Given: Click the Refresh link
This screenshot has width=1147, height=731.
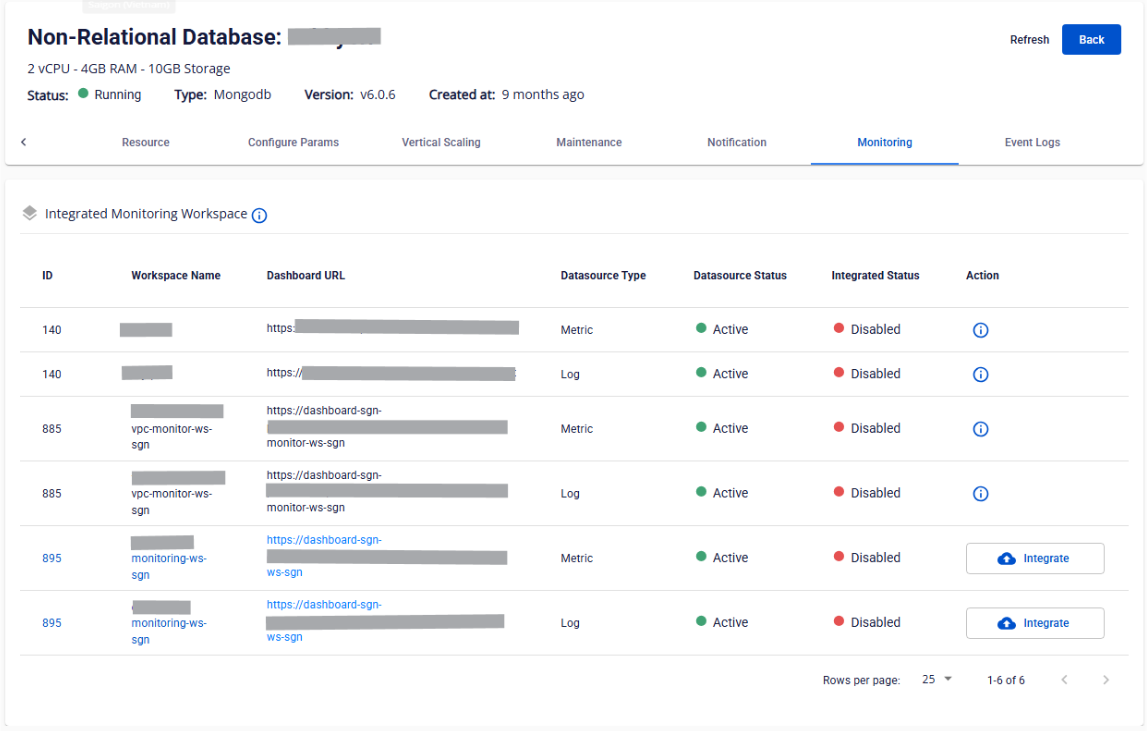Looking at the screenshot, I should [x=1029, y=40].
